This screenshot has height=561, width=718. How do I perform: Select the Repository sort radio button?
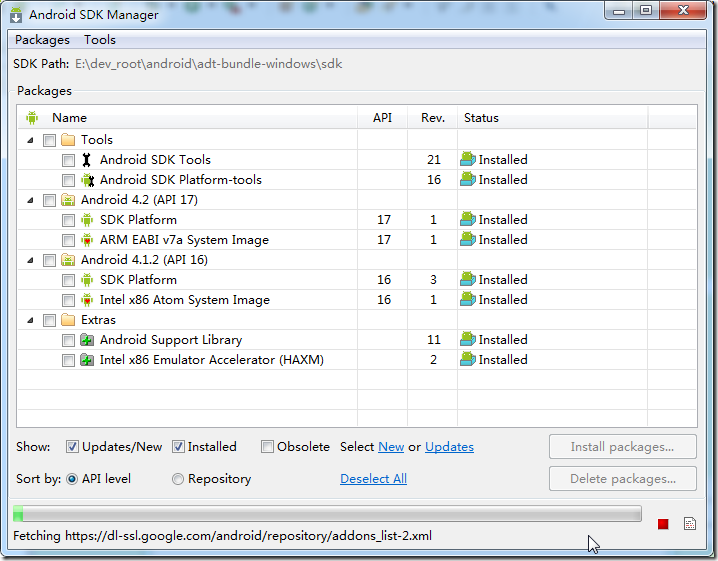pos(178,479)
